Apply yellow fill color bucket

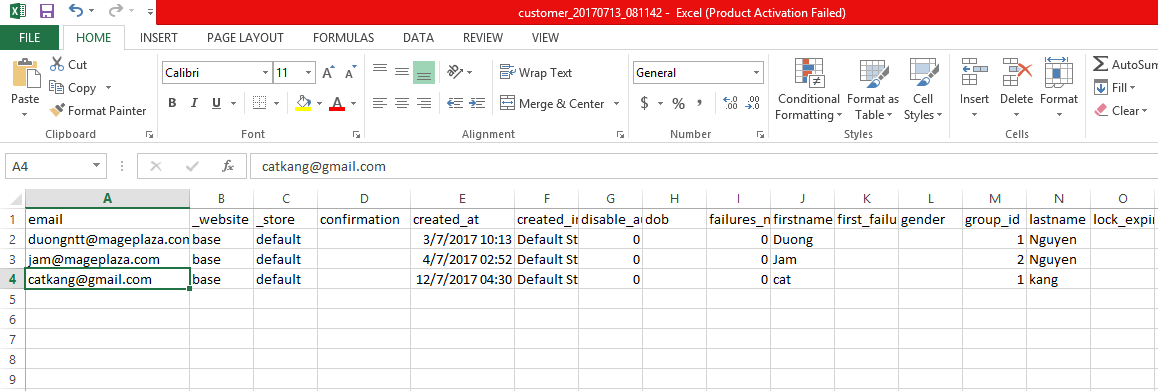[303, 103]
